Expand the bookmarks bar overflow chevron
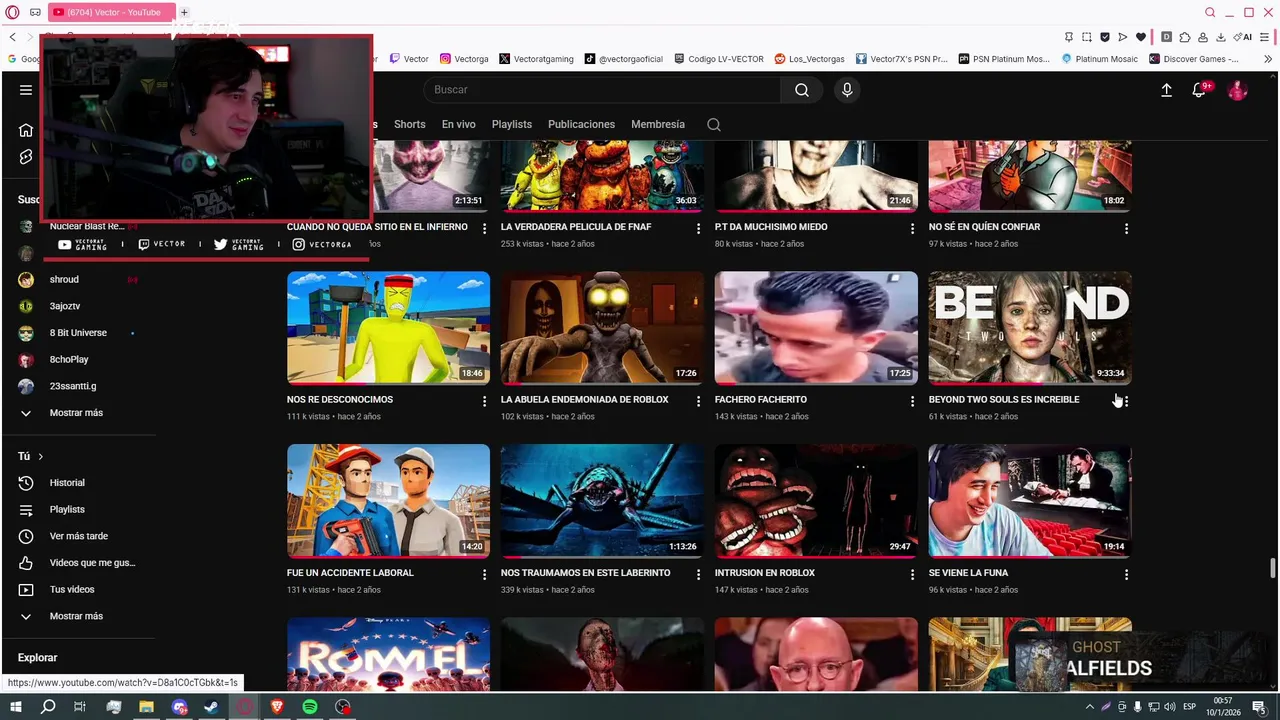 pos(1268,59)
